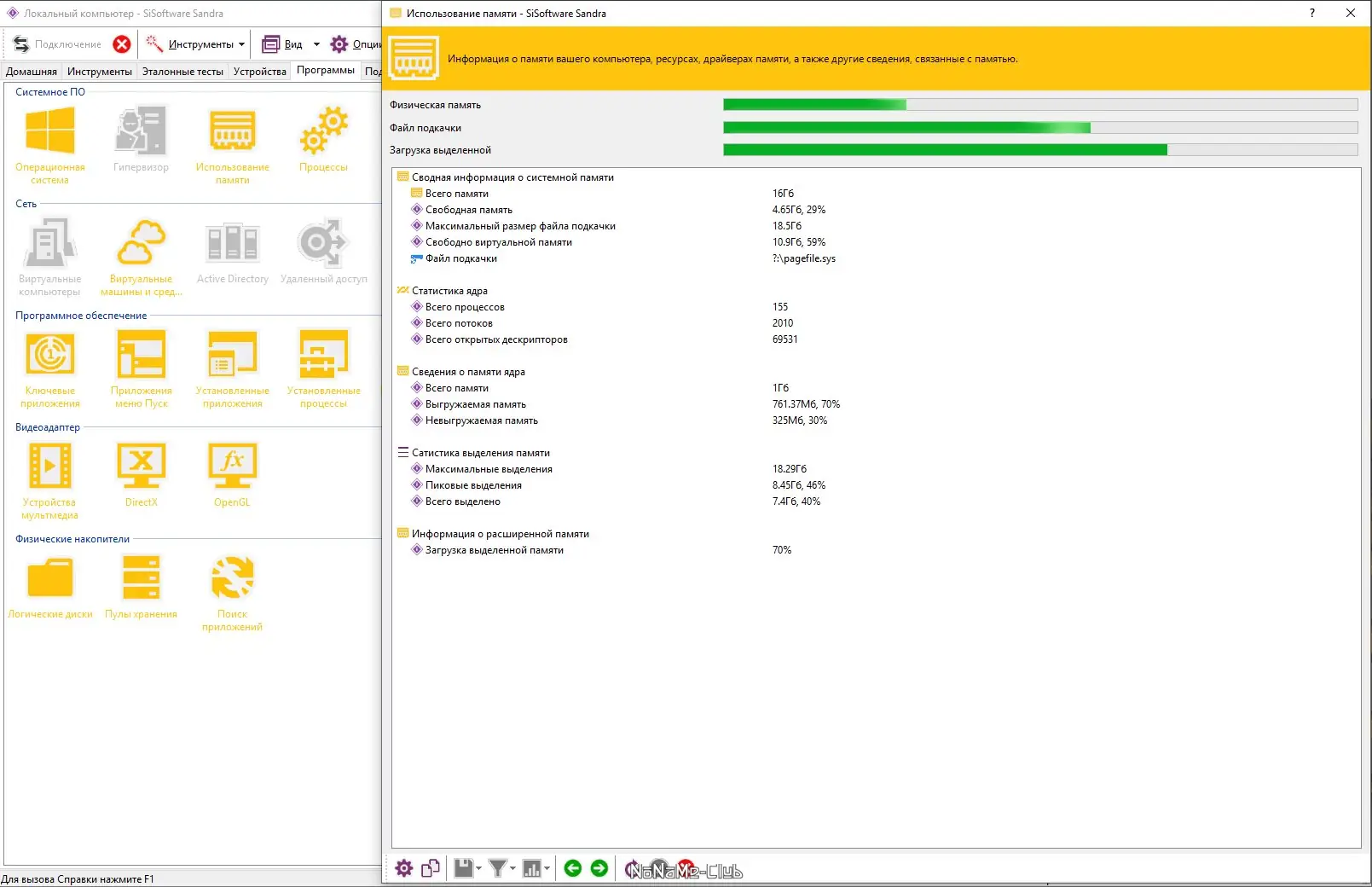This screenshot has height=887, width=1372.
Task: Click the help question mark in title bar
Action: pyautogui.click(x=1312, y=13)
